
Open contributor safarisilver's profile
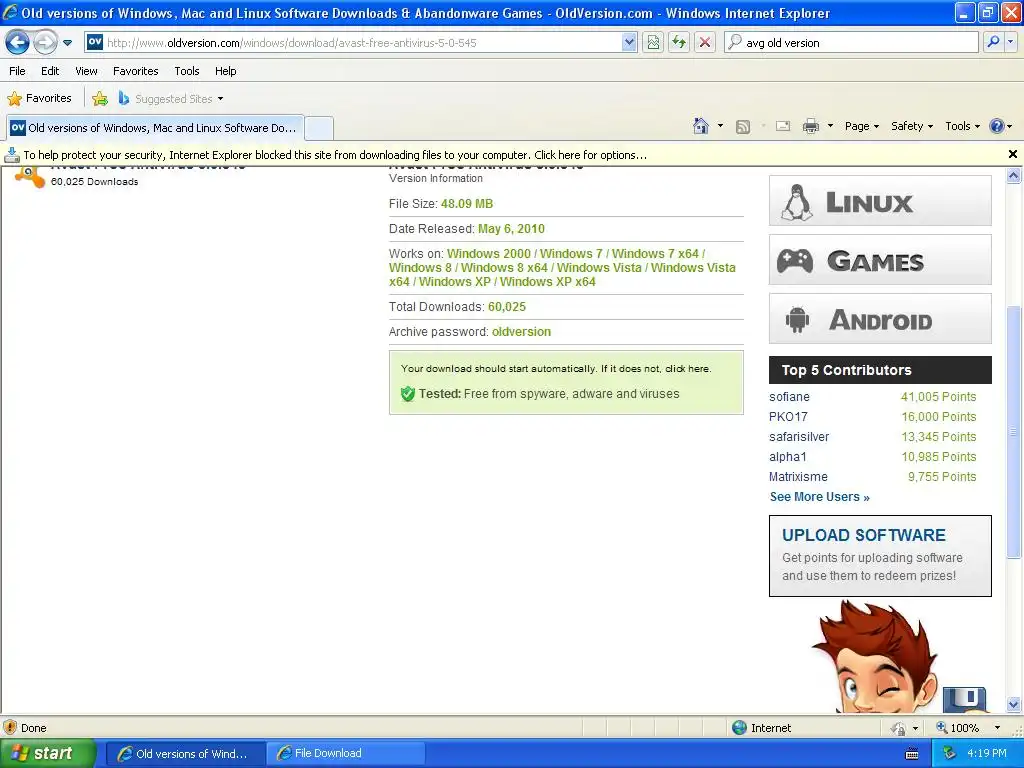click(799, 437)
